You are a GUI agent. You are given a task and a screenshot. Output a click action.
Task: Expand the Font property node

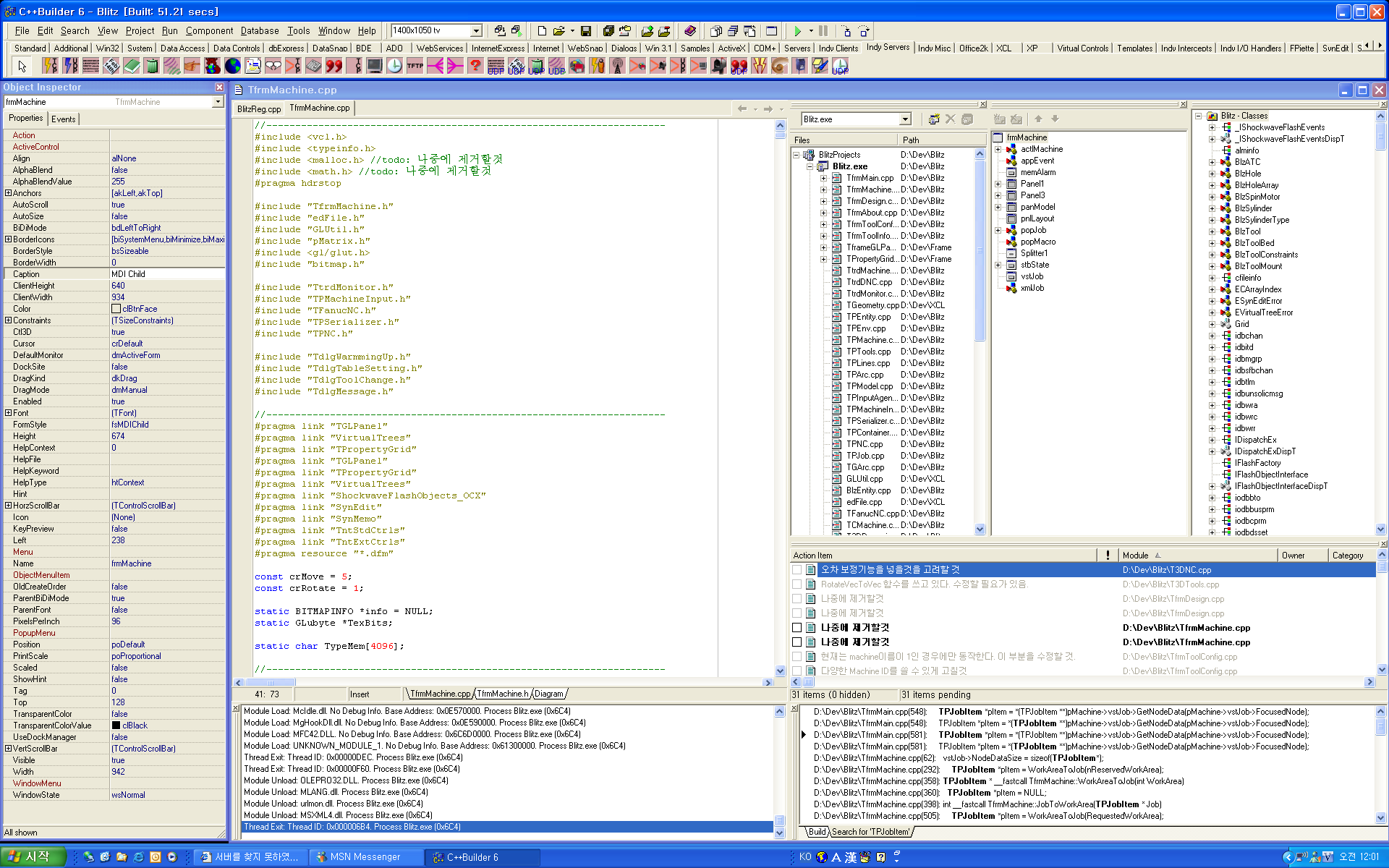pos(8,413)
